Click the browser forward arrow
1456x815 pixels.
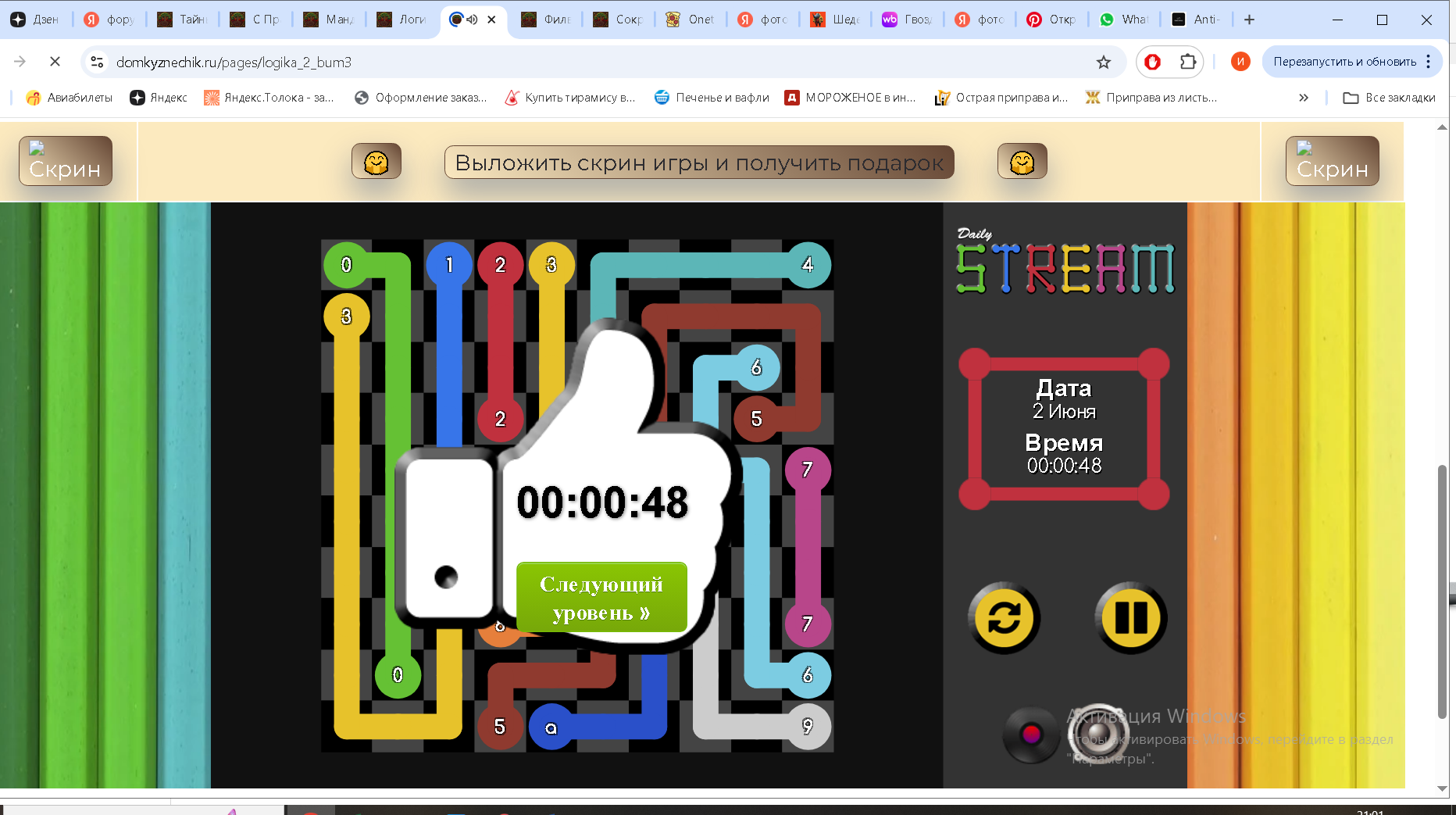pyautogui.click(x=20, y=62)
